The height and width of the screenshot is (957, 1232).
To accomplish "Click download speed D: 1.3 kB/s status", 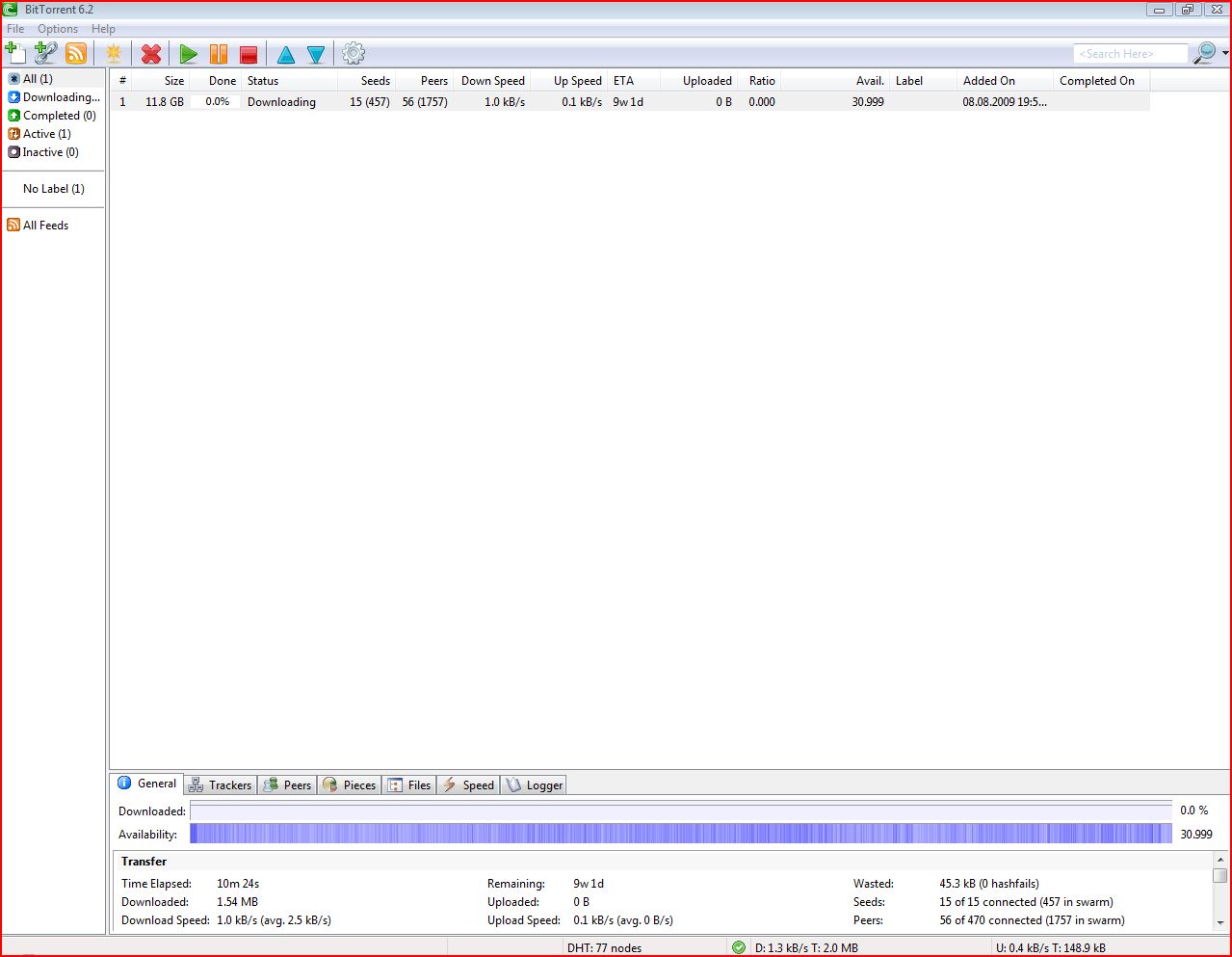I will point(806,948).
